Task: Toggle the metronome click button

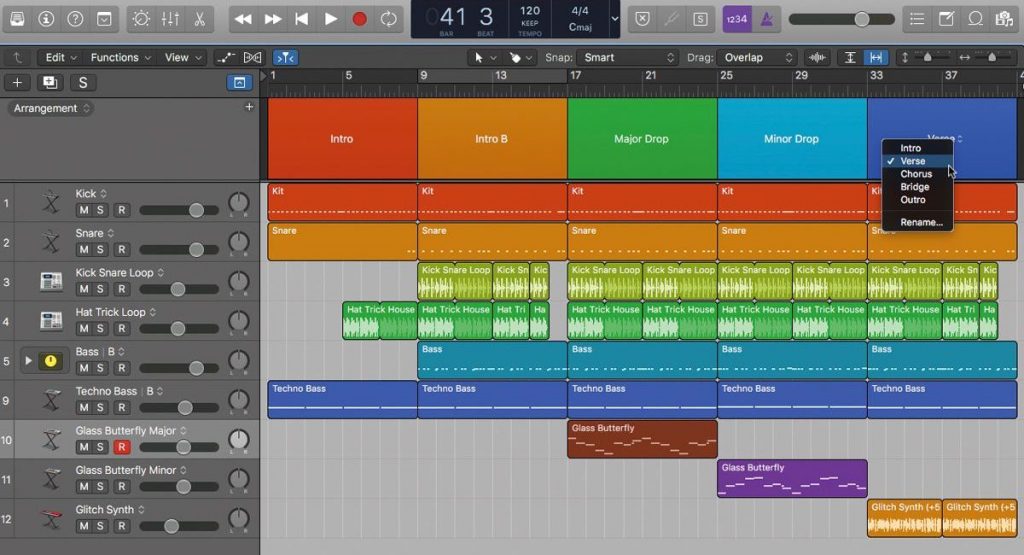Action: (767, 19)
